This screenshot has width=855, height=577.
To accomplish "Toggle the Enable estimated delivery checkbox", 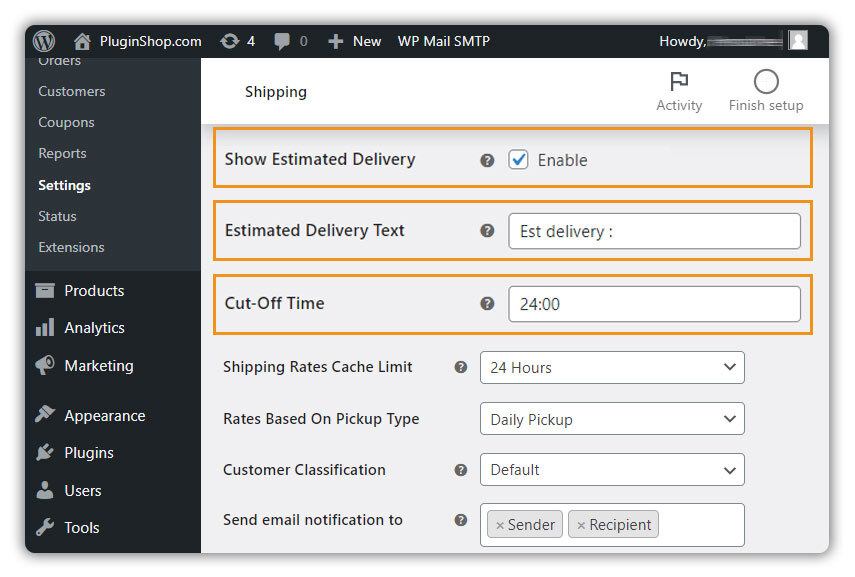I will point(518,160).
